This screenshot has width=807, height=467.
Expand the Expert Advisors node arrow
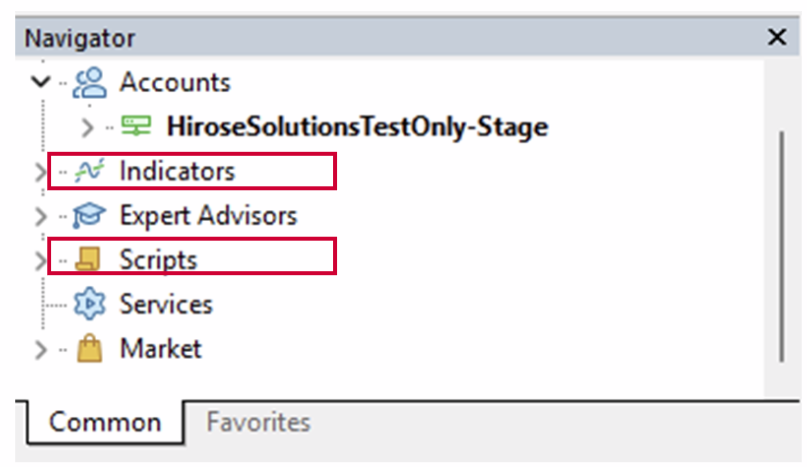coord(40,215)
